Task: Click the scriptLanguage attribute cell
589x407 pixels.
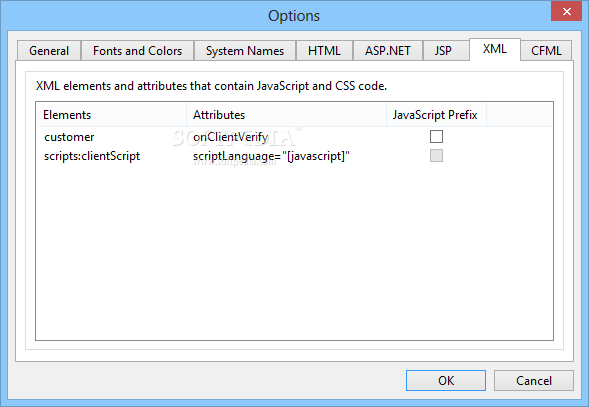Action: (x=271, y=156)
